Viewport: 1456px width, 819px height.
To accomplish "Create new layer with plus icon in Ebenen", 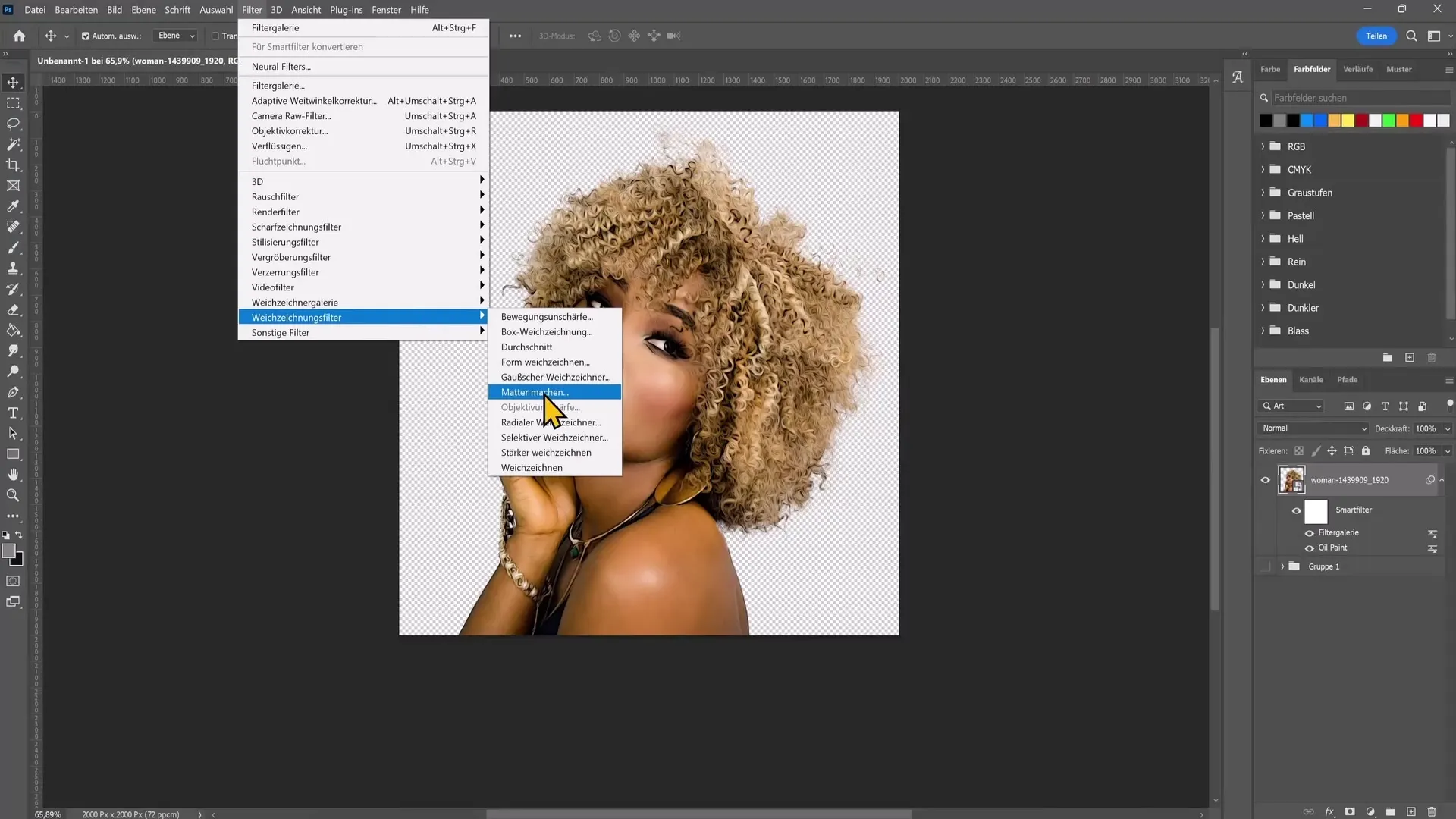I will coord(1411,811).
